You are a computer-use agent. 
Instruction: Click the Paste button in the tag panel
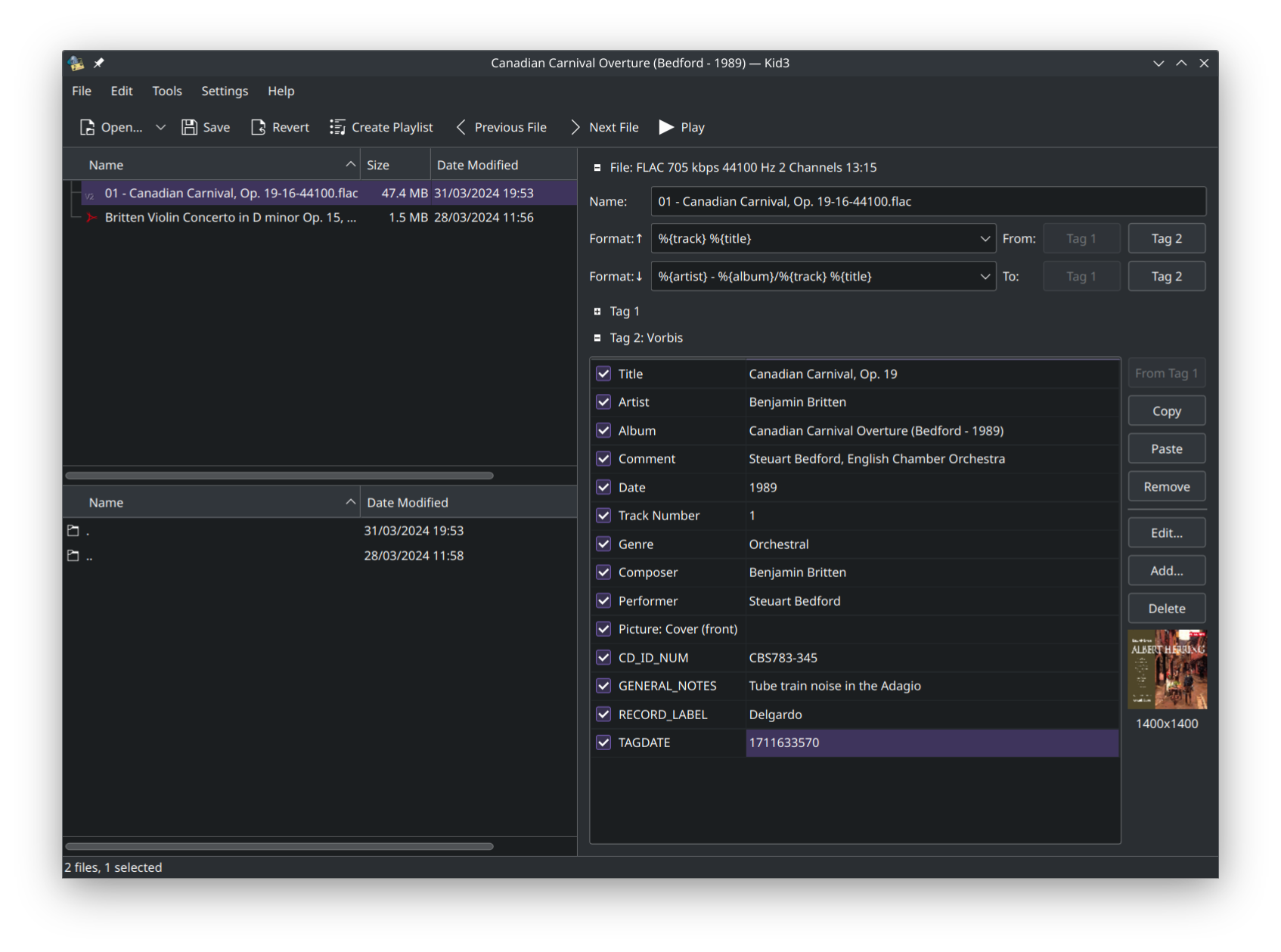[x=1166, y=448]
